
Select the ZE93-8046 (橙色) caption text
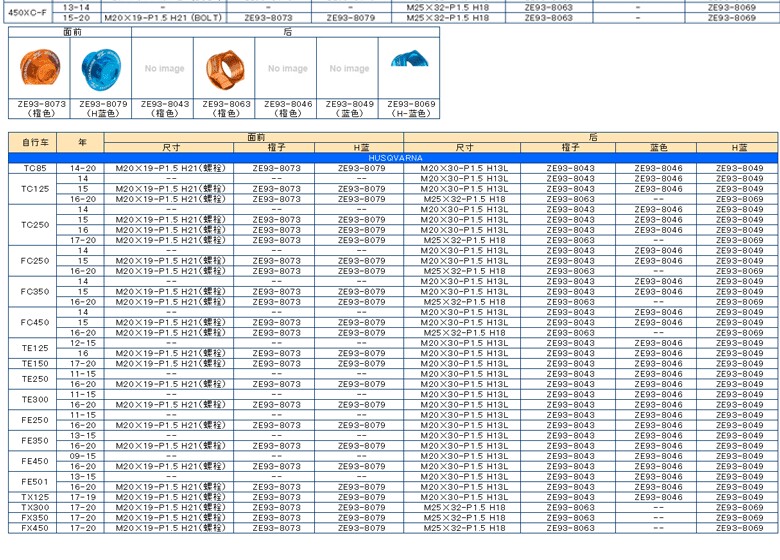tap(288, 108)
